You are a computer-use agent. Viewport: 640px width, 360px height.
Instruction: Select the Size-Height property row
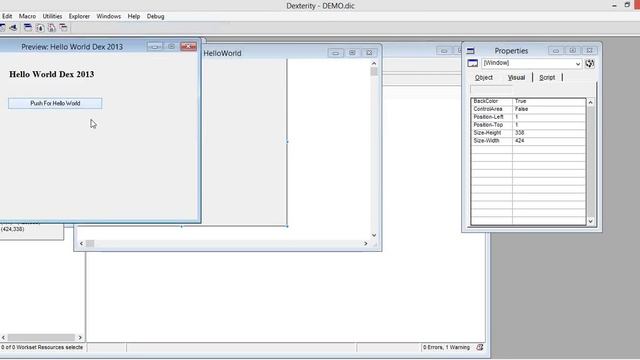529,133
